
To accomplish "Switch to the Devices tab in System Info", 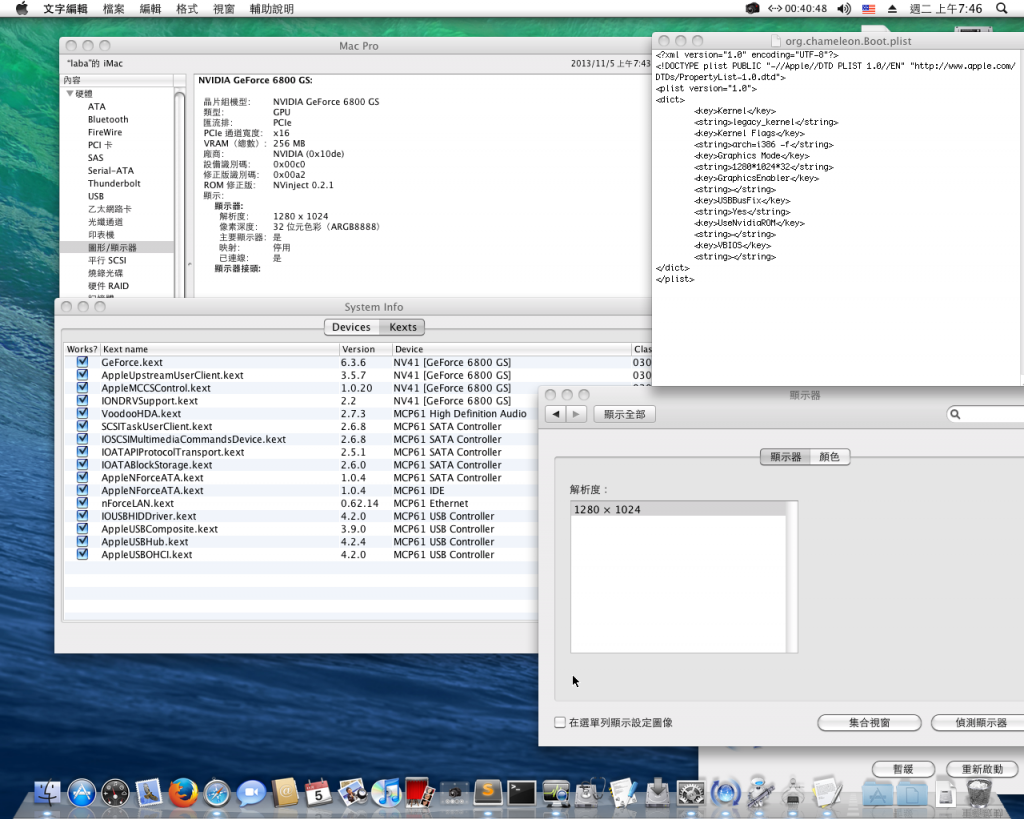I will click(x=351, y=327).
